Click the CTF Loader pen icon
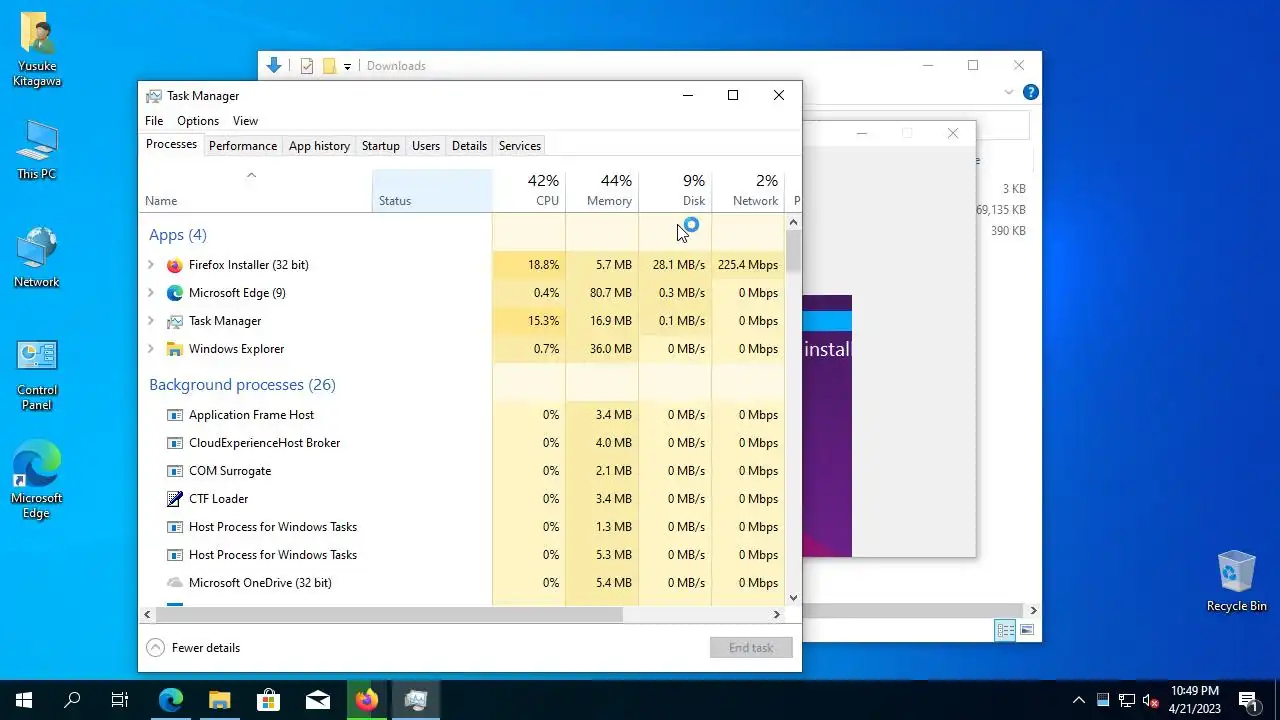This screenshot has height=720, width=1280. pos(175,499)
